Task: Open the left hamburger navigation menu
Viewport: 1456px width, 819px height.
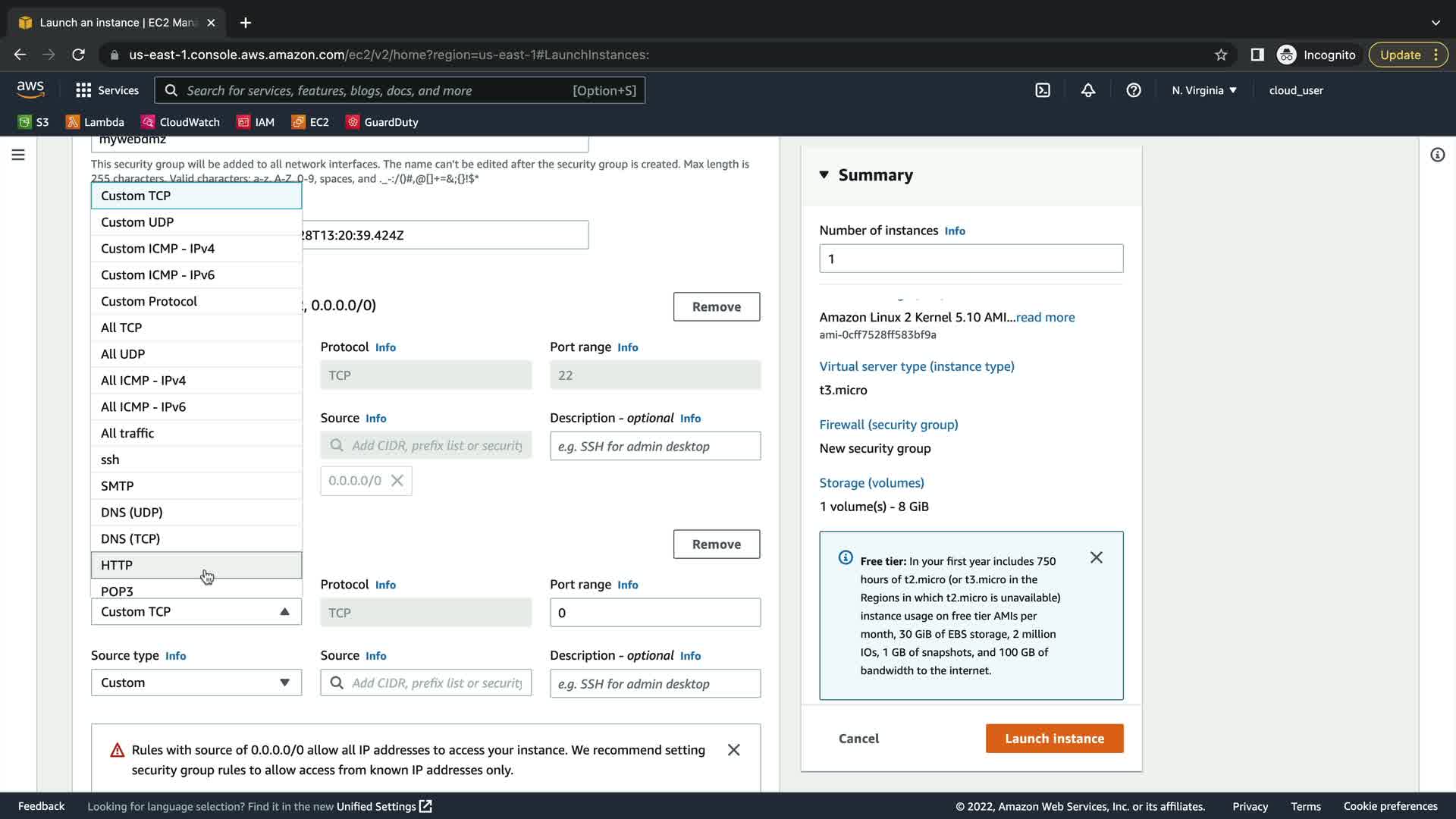Action: pos(18,155)
